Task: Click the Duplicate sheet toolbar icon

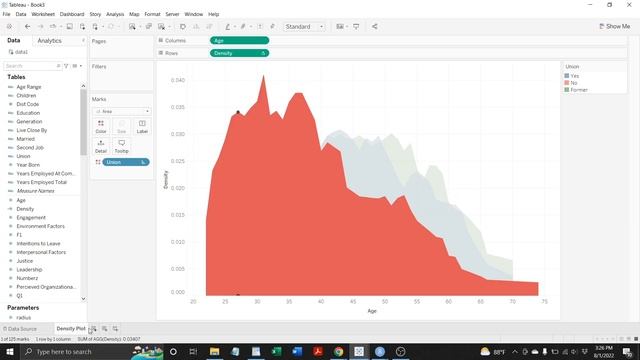Action: [x=149, y=27]
